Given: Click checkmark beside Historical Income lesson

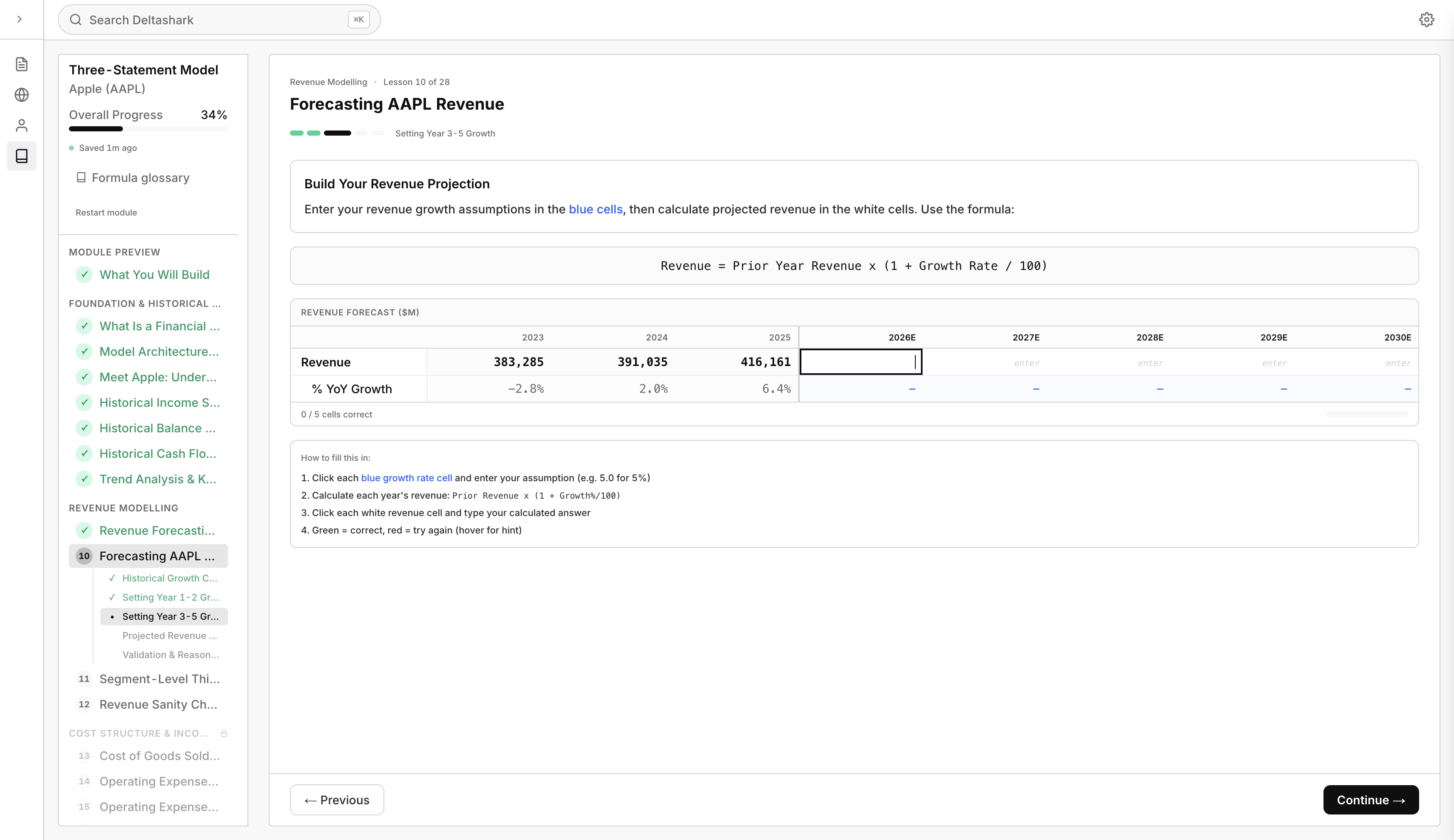Looking at the screenshot, I should click(x=84, y=403).
